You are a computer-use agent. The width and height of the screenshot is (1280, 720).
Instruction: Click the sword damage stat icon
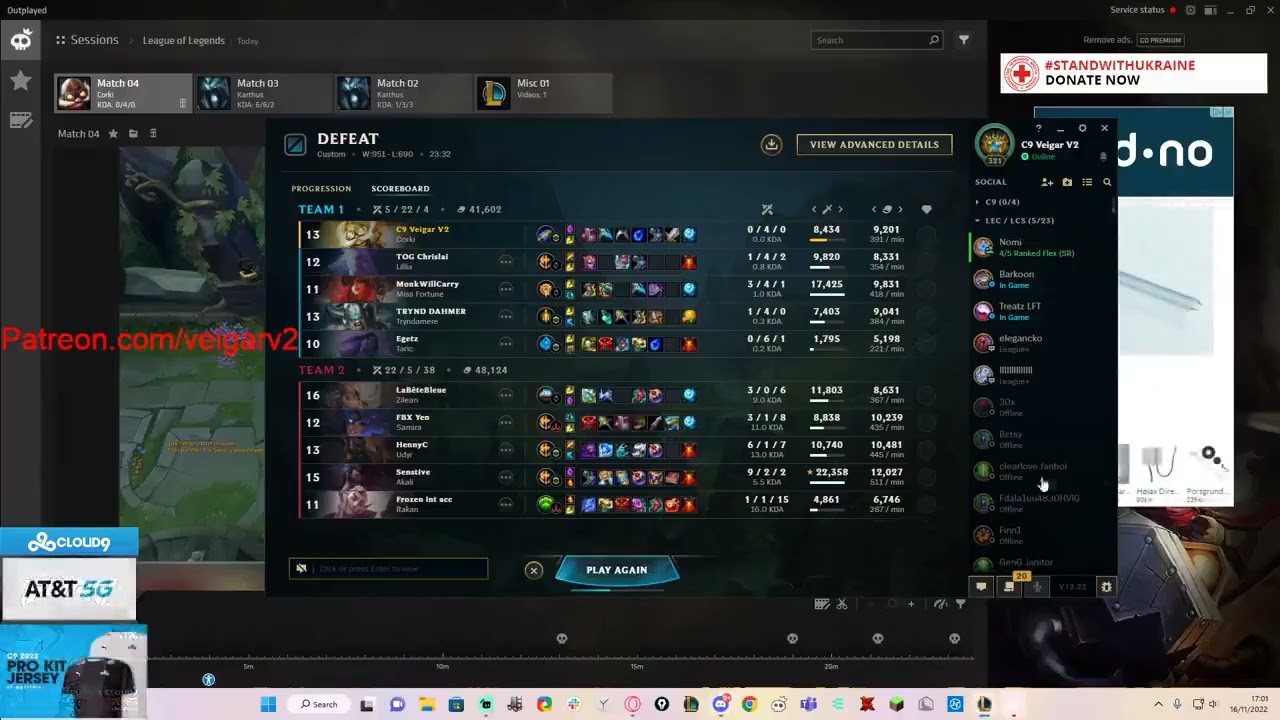tap(827, 209)
